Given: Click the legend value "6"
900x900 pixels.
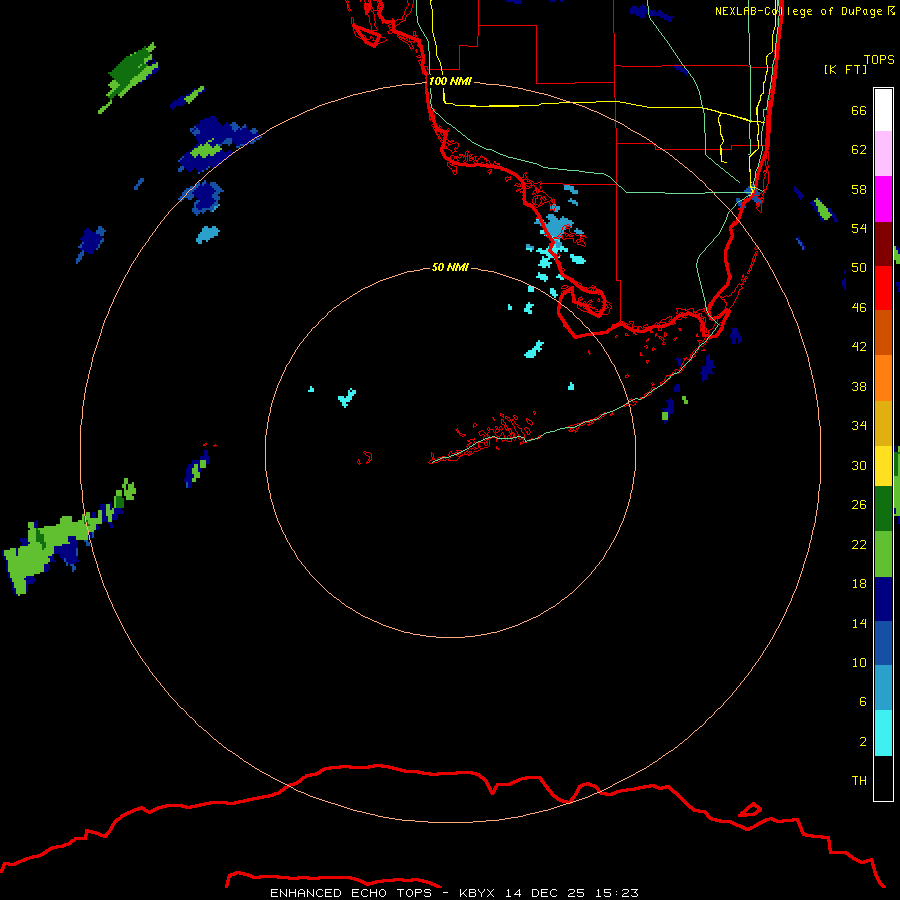Looking at the screenshot, I should click(862, 702).
